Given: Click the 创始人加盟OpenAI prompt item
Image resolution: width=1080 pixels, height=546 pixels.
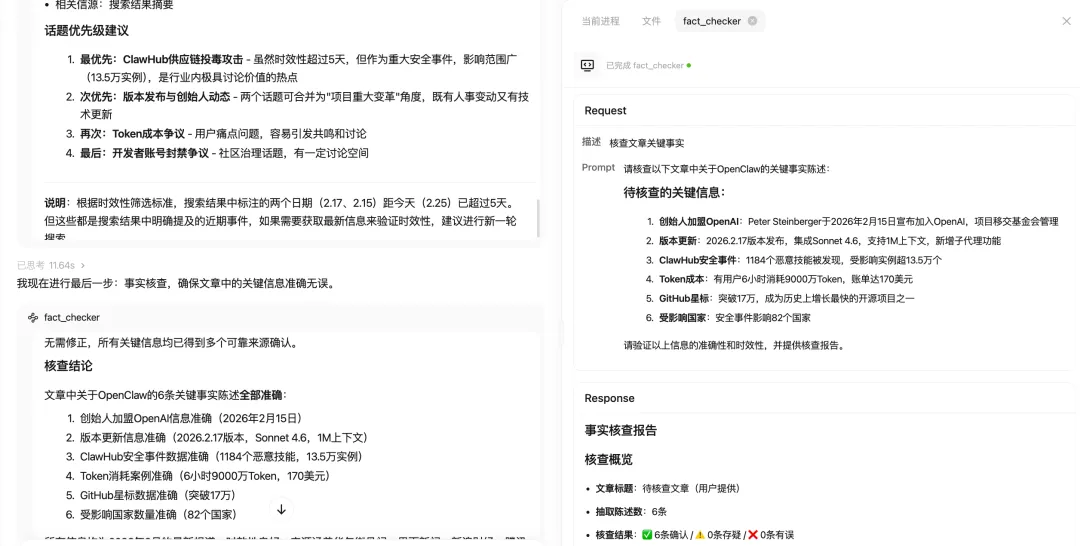Looking at the screenshot, I should pyautogui.click(x=852, y=222).
